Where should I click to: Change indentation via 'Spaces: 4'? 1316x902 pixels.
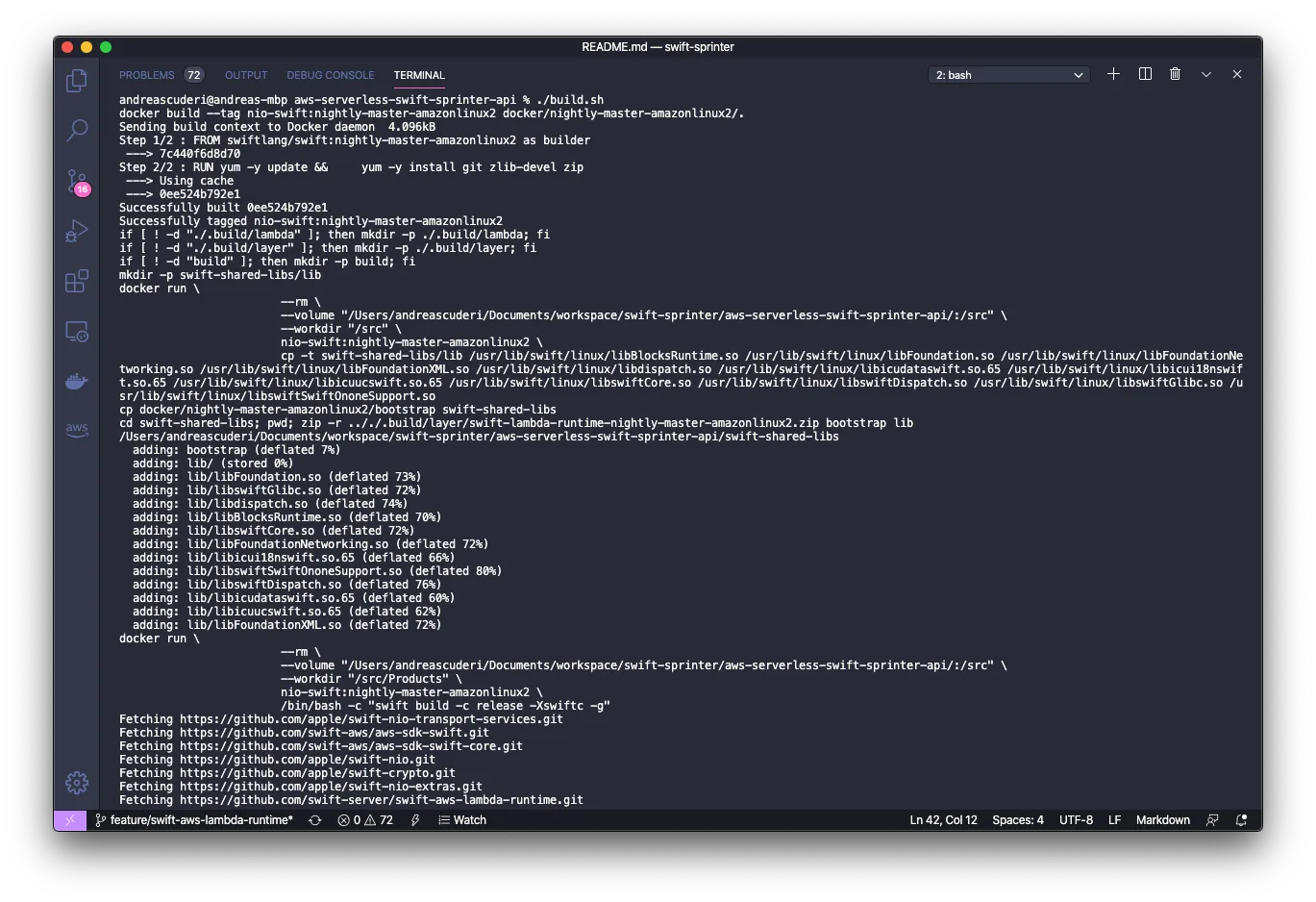click(x=1018, y=820)
